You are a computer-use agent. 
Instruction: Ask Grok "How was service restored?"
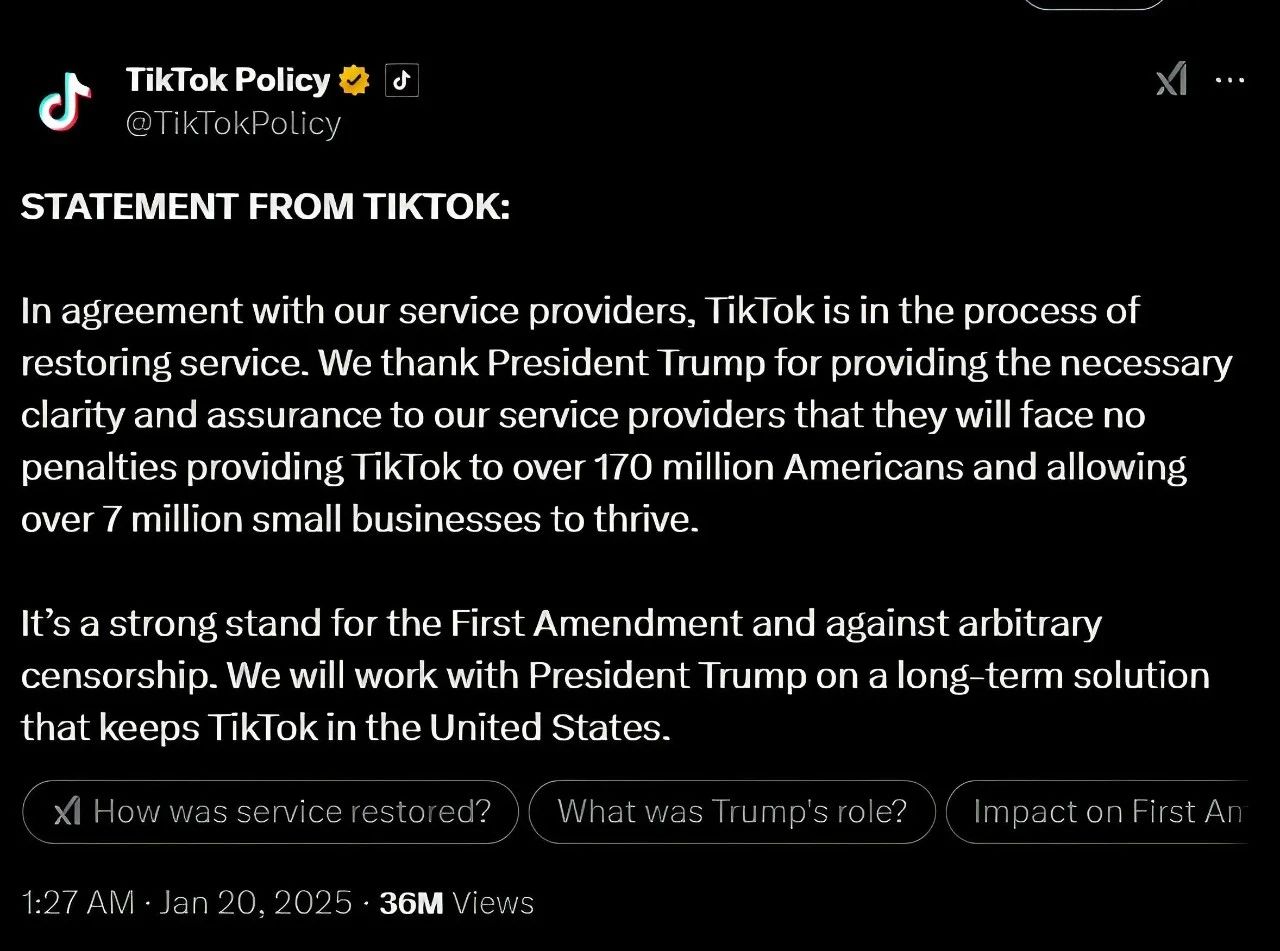click(x=291, y=810)
